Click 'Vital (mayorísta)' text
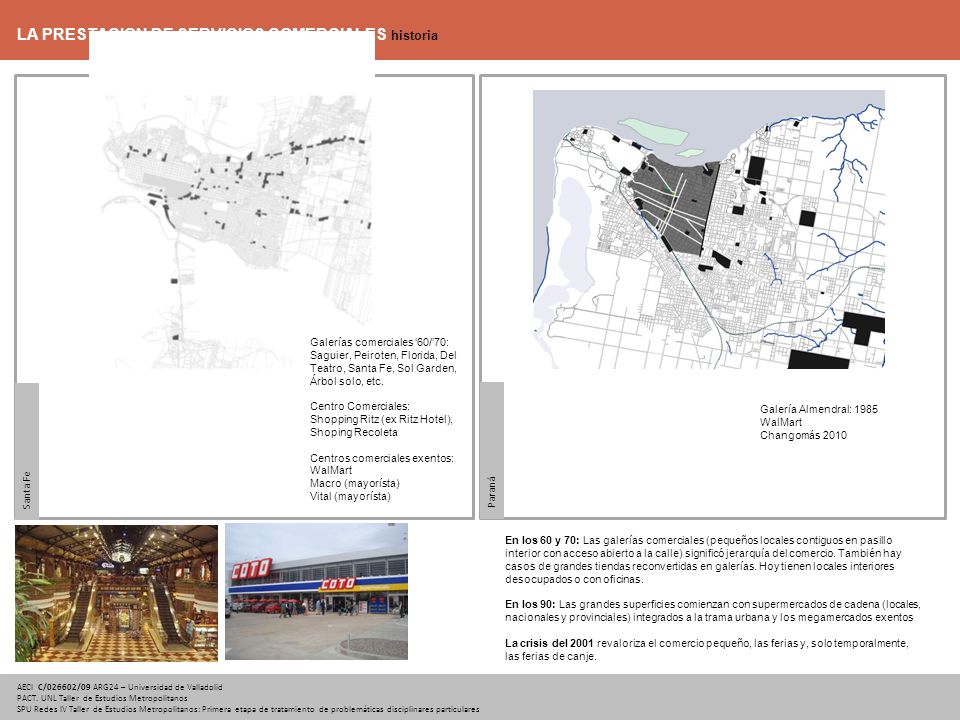The height and width of the screenshot is (720, 960). (350, 496)
